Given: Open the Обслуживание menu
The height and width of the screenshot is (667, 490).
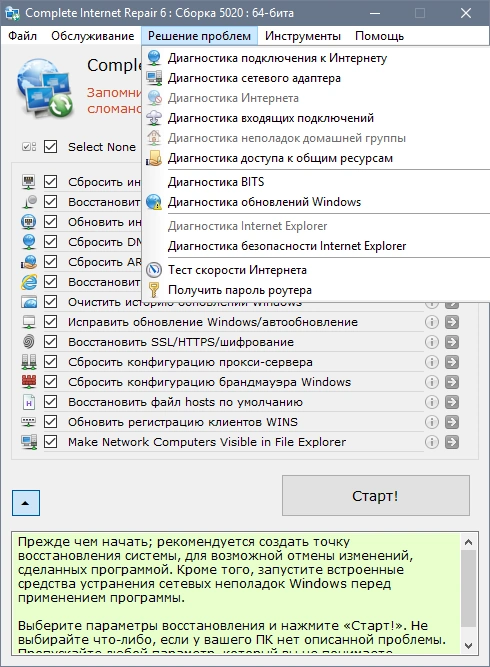Looking at the screenshot, I should pos(93,36).
